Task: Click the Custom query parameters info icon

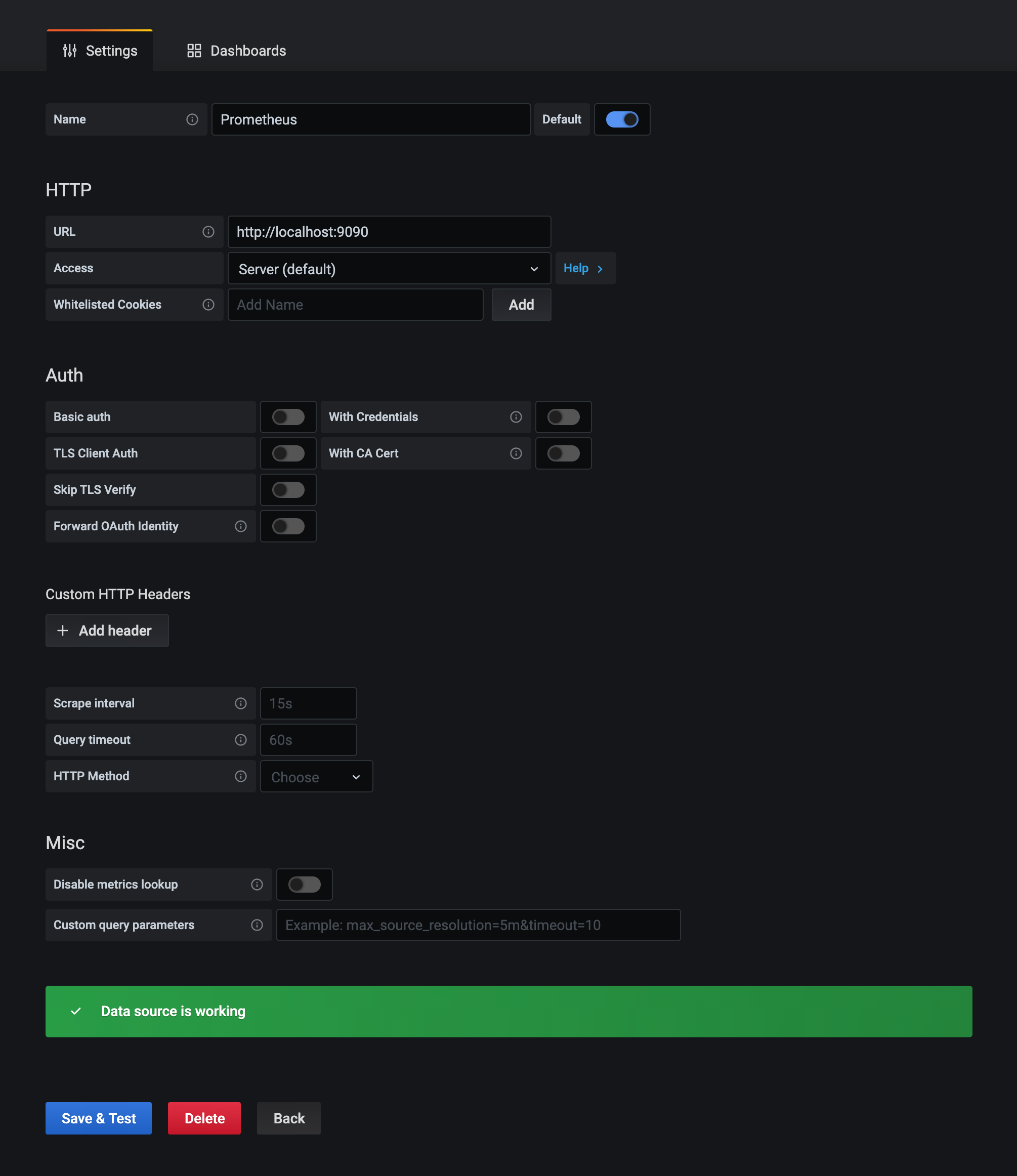Action: (257, 925)
